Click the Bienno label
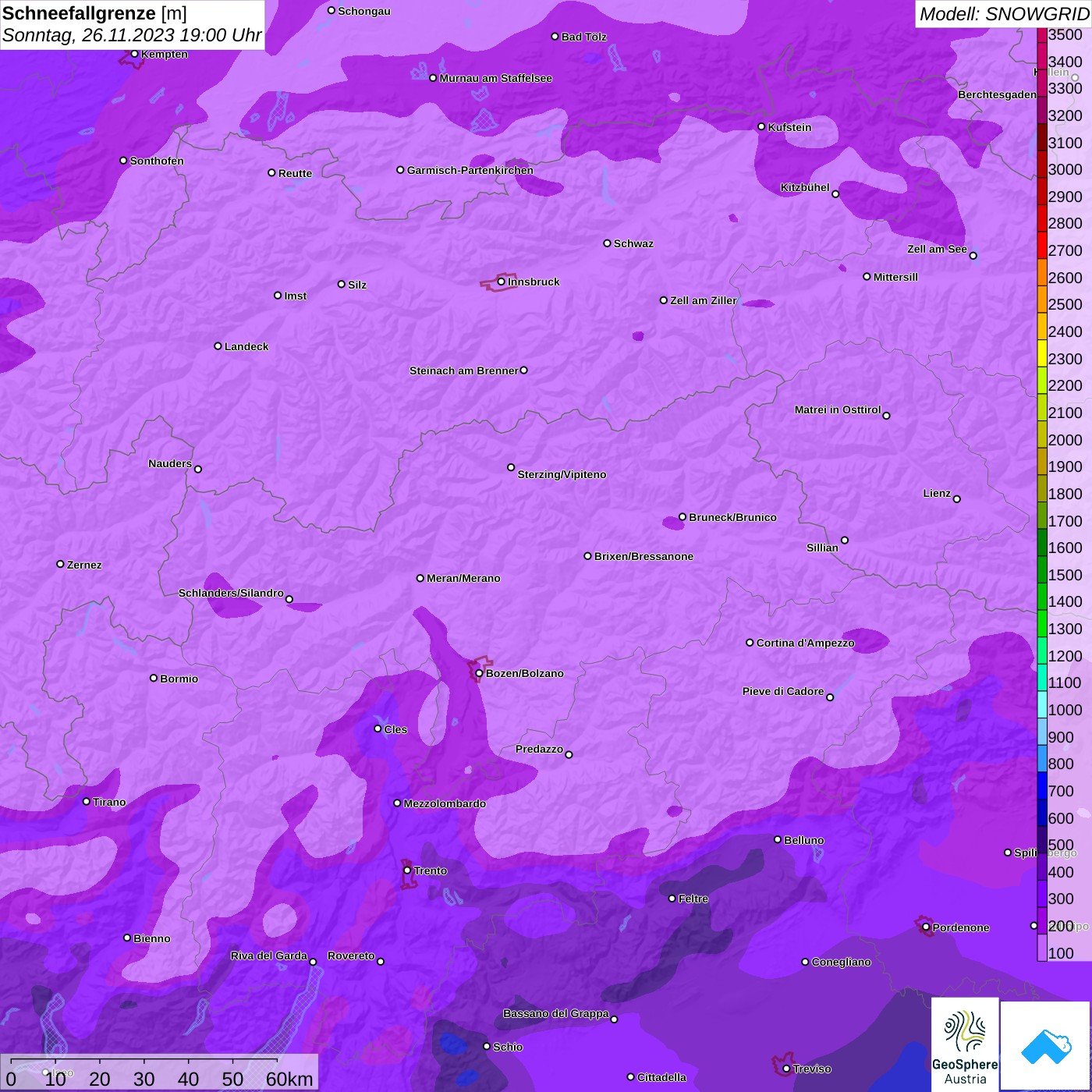1092x1092 pixels. (152, 938)
